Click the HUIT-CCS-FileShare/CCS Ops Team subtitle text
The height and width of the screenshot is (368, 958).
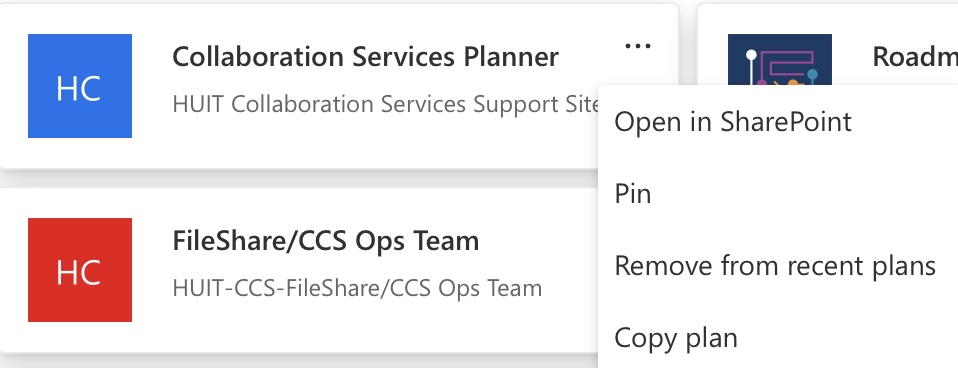click(357, 288)
